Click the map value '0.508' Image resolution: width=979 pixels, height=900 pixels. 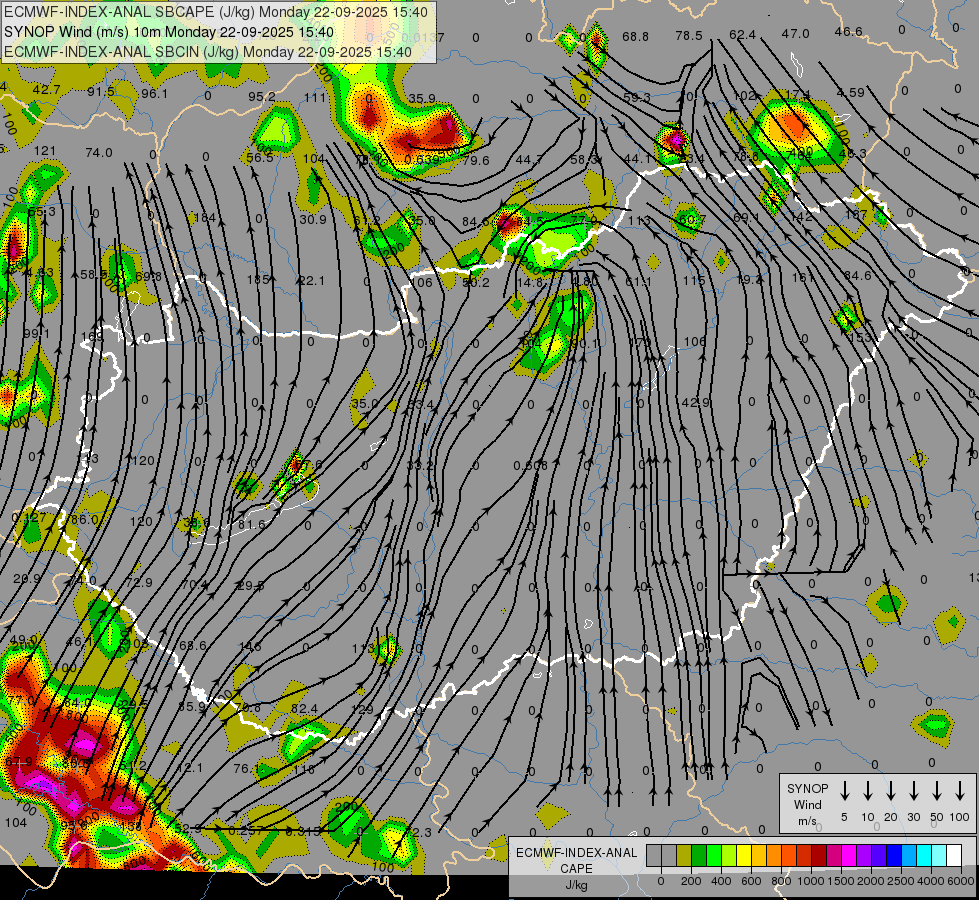(x=531, y=465)
